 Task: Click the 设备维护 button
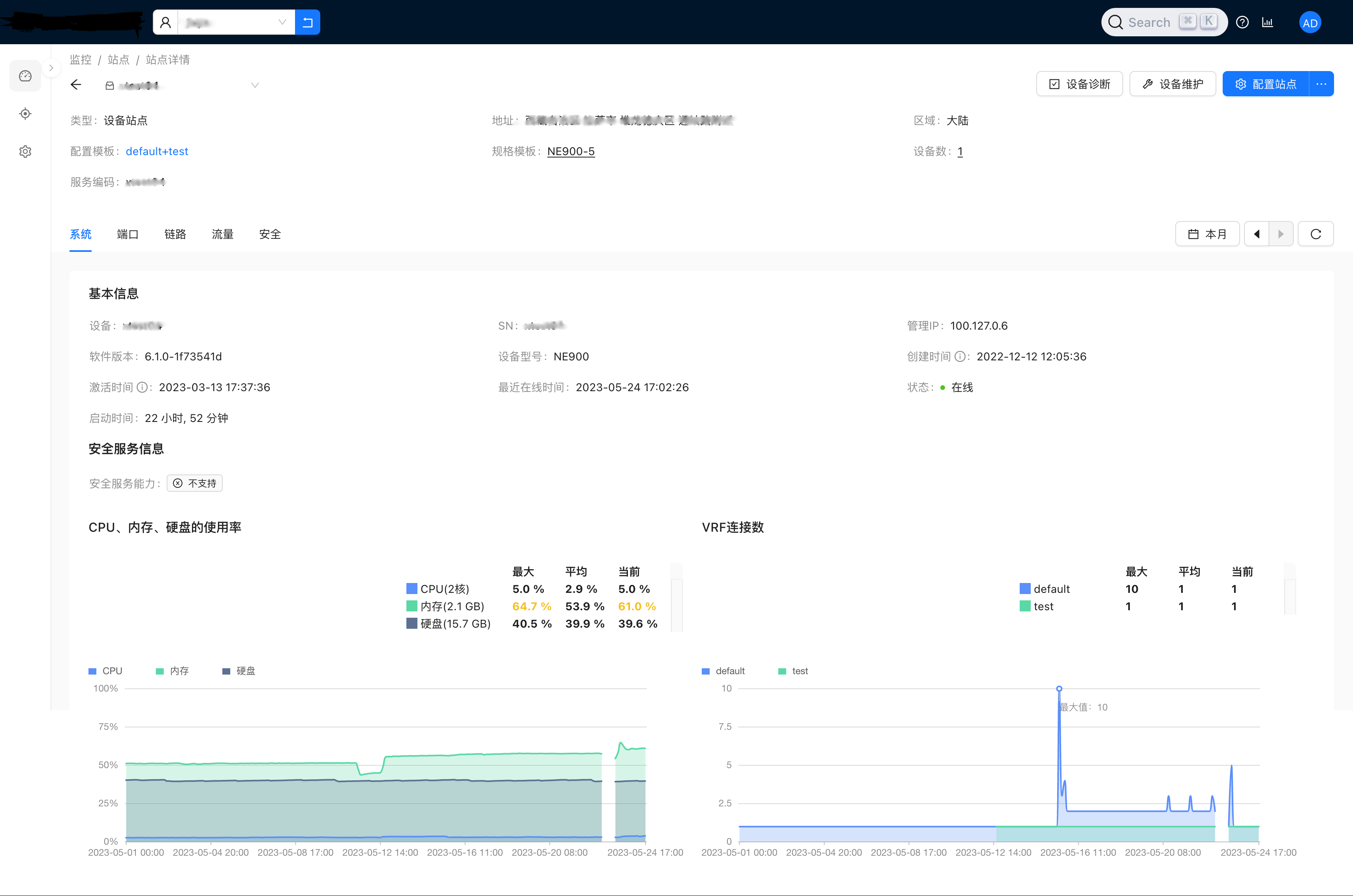click(x=1173, y=84)
